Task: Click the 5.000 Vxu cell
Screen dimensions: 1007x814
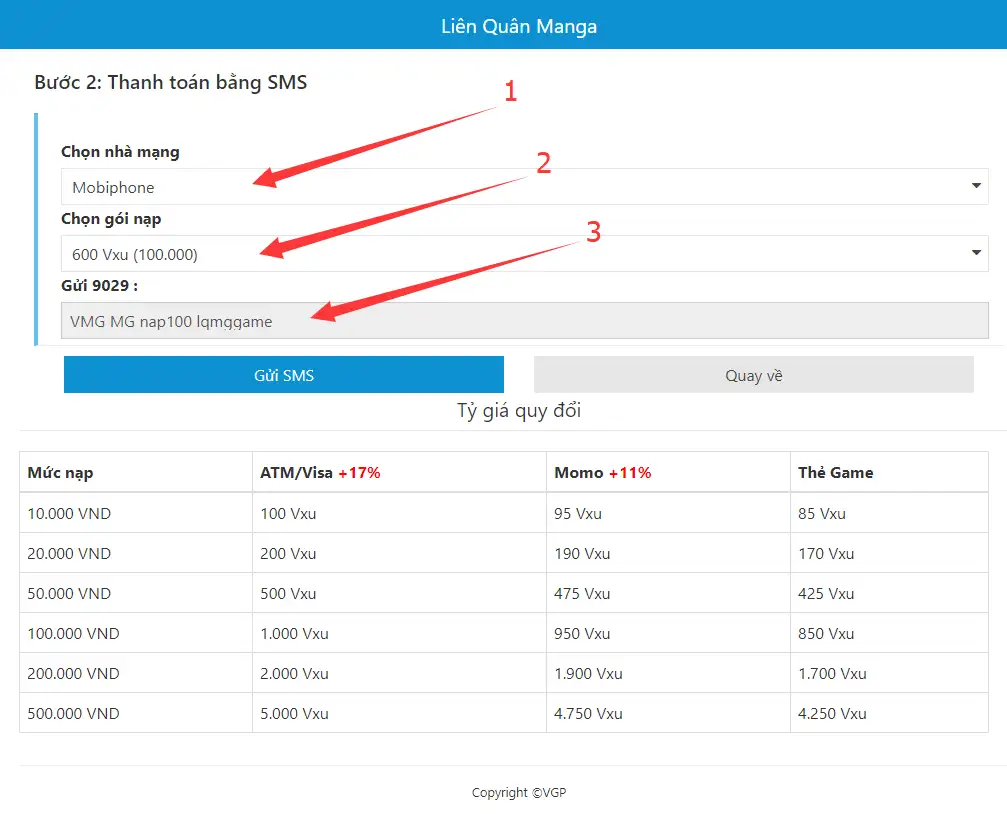Action: pos(399,712)
